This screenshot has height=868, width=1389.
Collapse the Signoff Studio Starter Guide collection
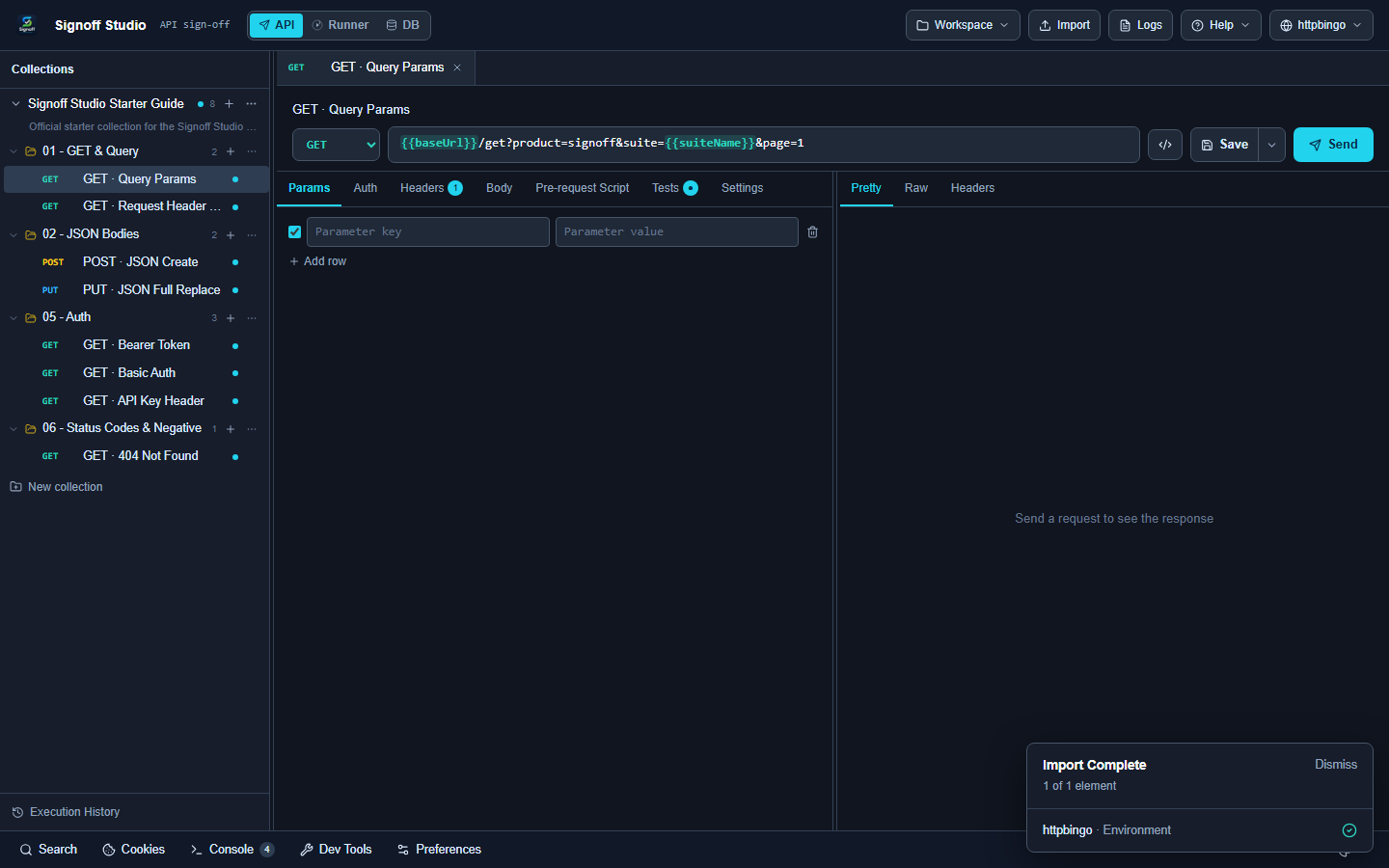pyautogui.click(x=15, y=104)
